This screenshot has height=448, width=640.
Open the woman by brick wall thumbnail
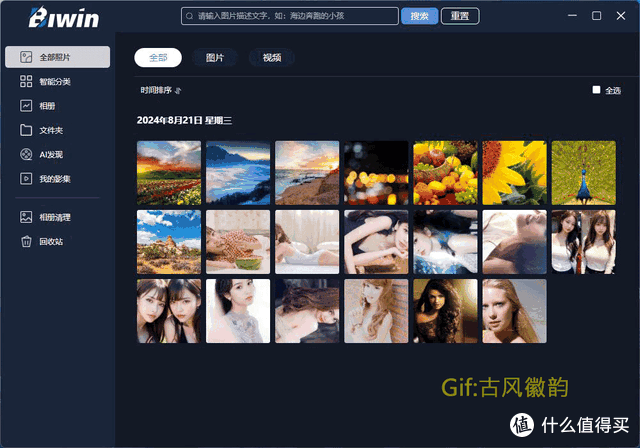[x=376, y=311]
